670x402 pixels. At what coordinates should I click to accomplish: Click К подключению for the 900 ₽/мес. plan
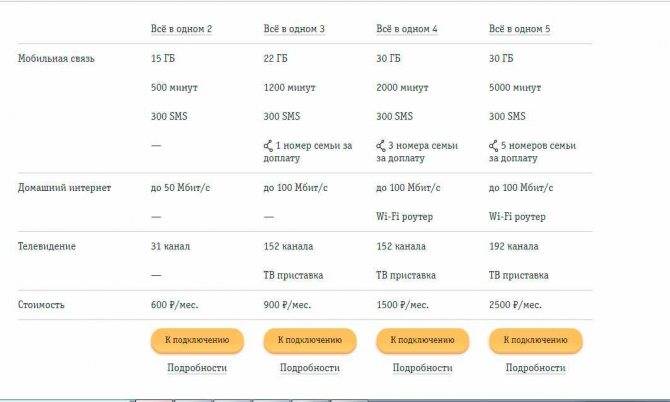pos(310,340)
